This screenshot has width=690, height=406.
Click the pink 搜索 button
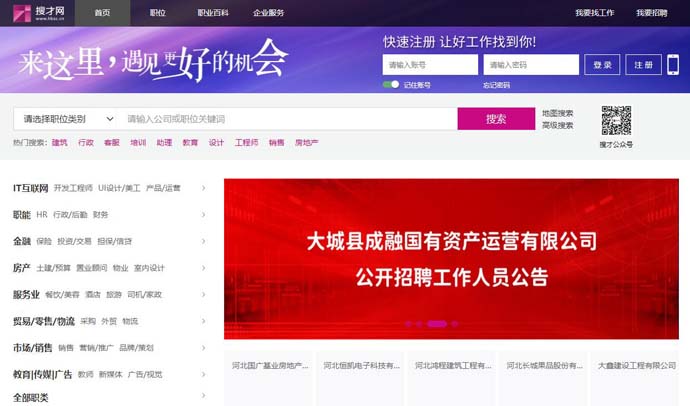[496, 119]
